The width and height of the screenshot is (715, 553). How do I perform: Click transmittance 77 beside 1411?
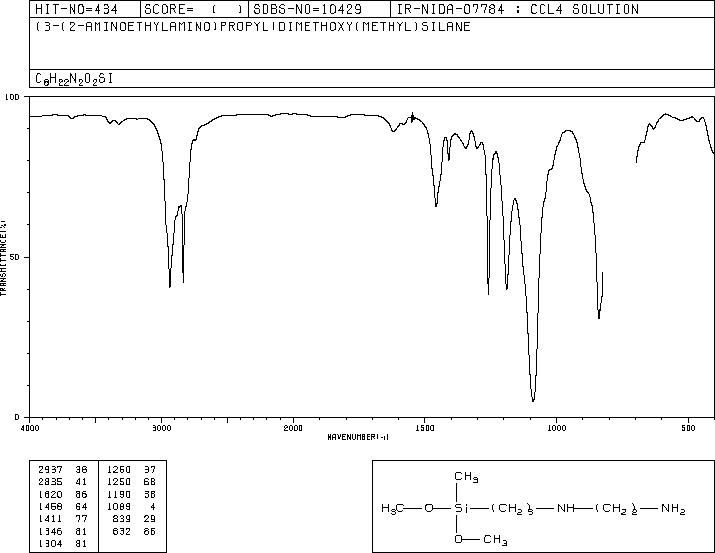click(81, 519)
